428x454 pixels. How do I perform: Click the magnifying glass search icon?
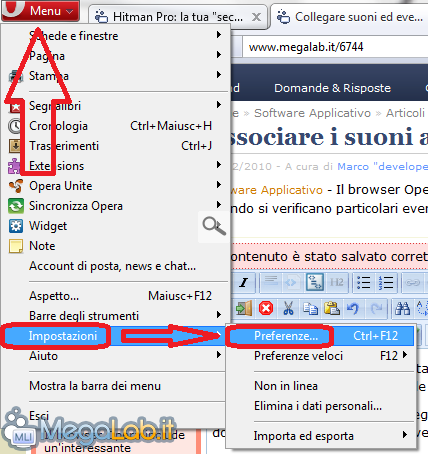[x=214, y=226]
